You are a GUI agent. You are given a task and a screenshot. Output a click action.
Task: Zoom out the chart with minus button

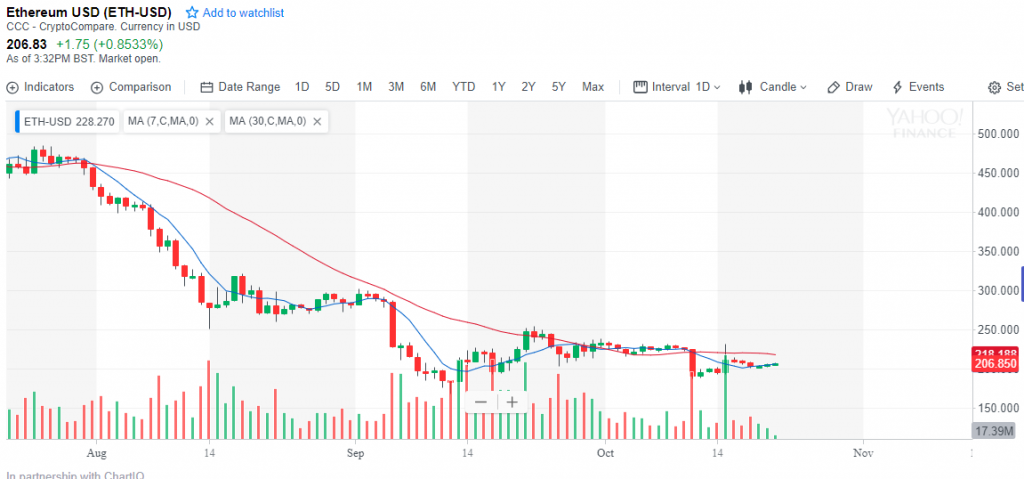point(481,401)
